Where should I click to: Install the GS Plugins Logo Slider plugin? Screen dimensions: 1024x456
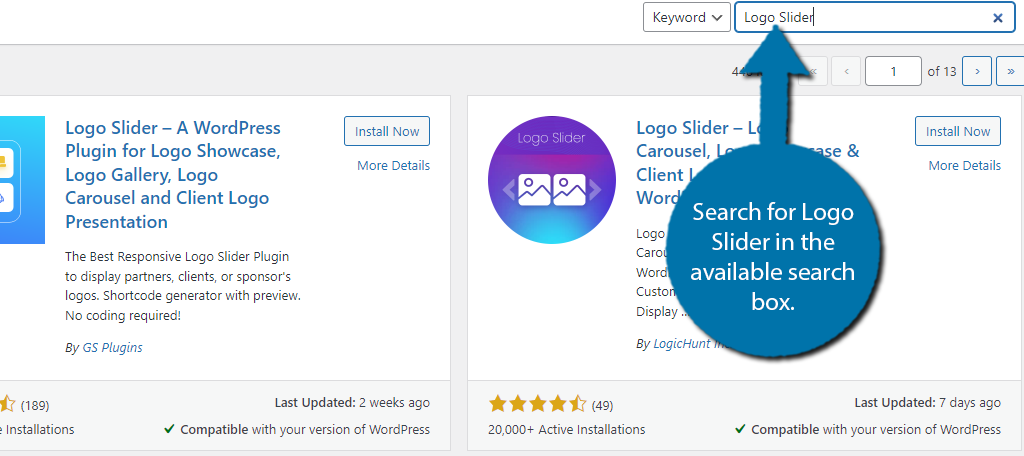click(387, 131)
